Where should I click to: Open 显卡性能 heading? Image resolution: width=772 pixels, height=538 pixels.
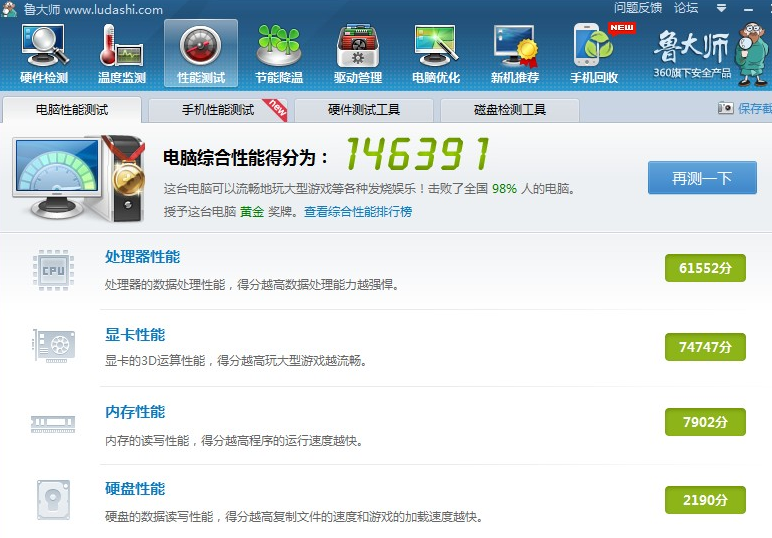(135, 335)
